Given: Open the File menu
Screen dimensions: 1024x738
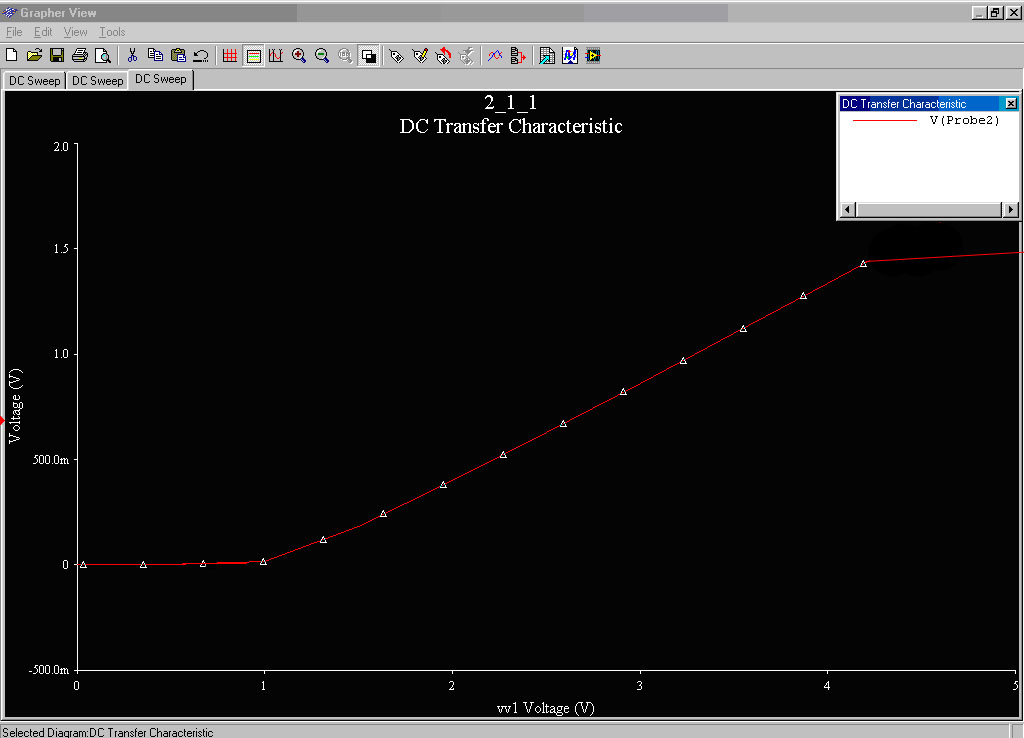Looking at the screenshot, I should click(x=14, y=32).
